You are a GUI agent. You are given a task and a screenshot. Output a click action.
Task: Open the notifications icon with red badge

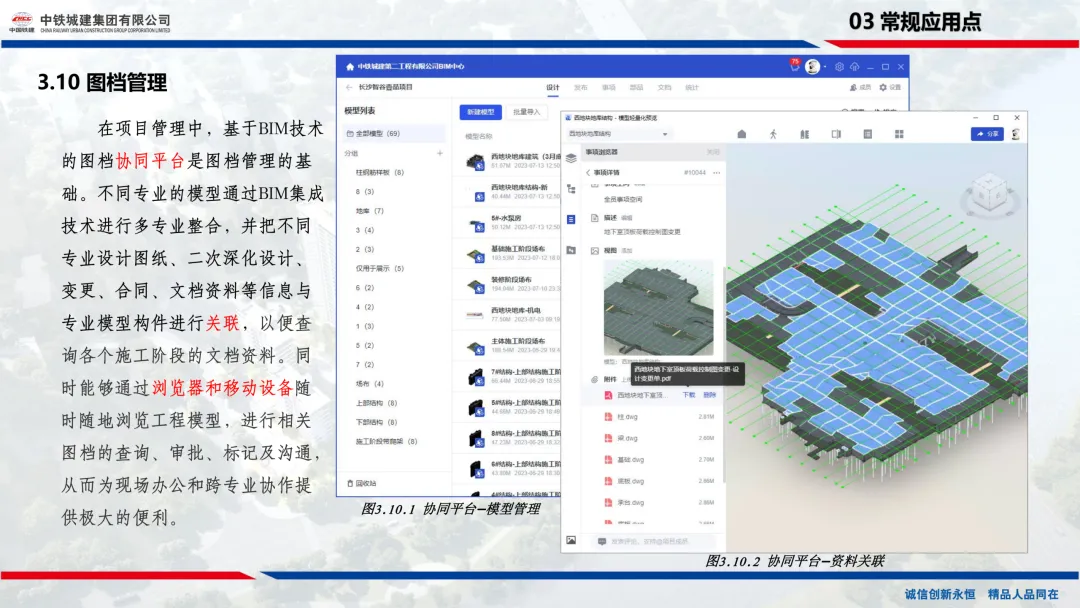pos(794,66)
